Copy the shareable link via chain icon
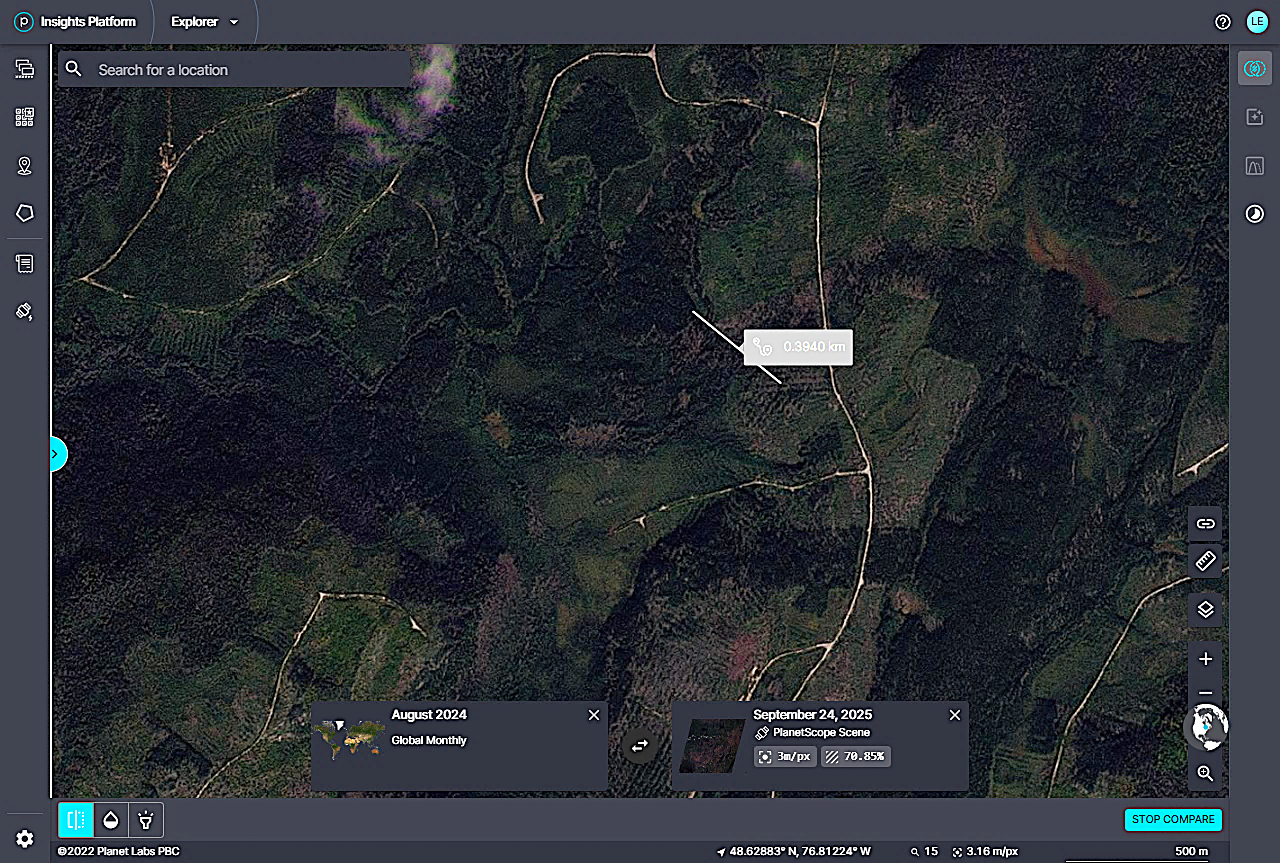The width and height of the screenshot is (1280, 863). pos(1205,523)
